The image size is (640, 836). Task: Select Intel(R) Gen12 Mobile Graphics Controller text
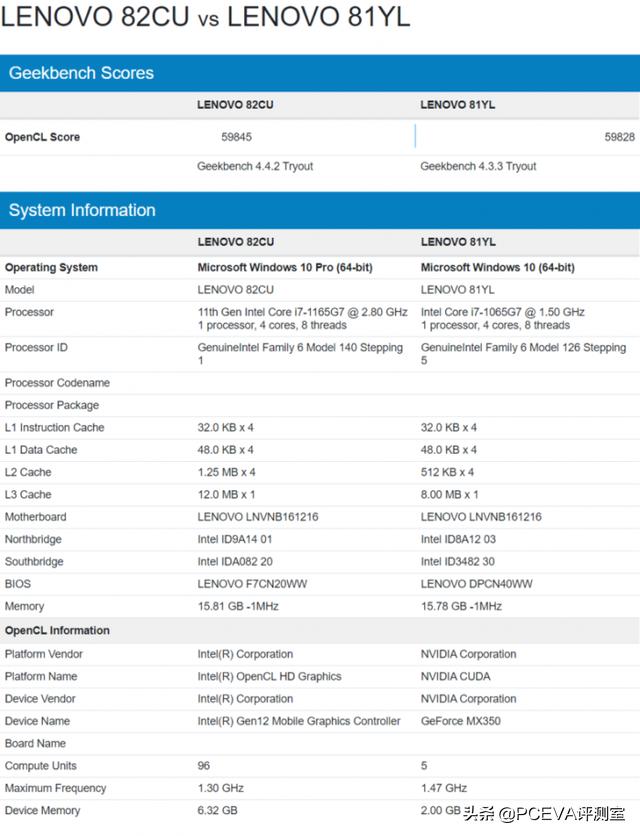299,721
